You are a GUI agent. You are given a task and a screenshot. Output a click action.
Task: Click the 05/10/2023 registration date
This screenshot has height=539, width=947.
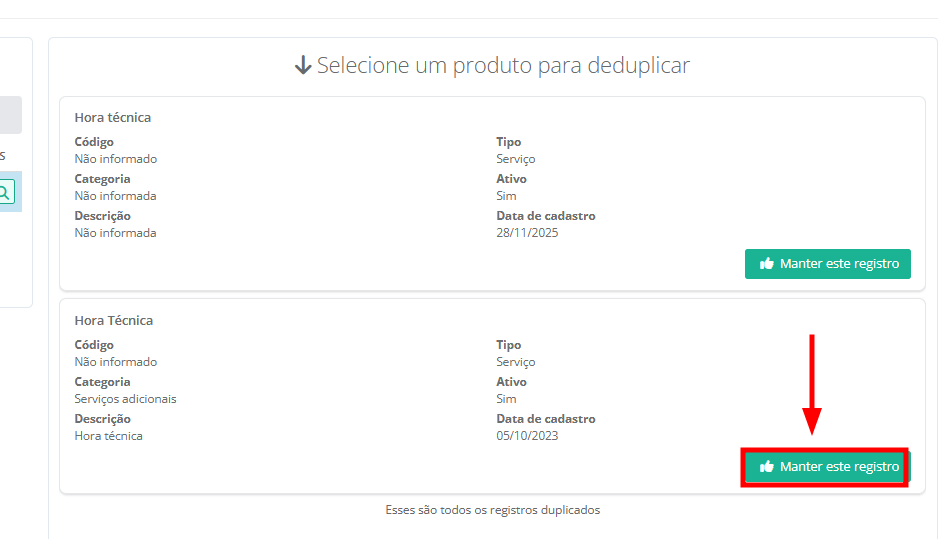tap(527, 436)
